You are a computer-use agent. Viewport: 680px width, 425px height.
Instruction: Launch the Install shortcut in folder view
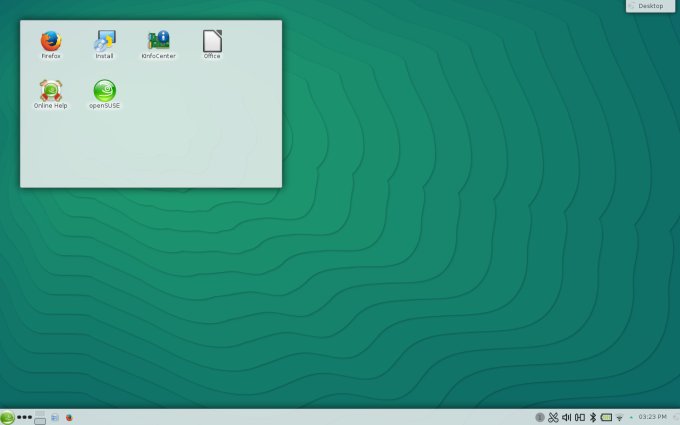pos(105,41)
